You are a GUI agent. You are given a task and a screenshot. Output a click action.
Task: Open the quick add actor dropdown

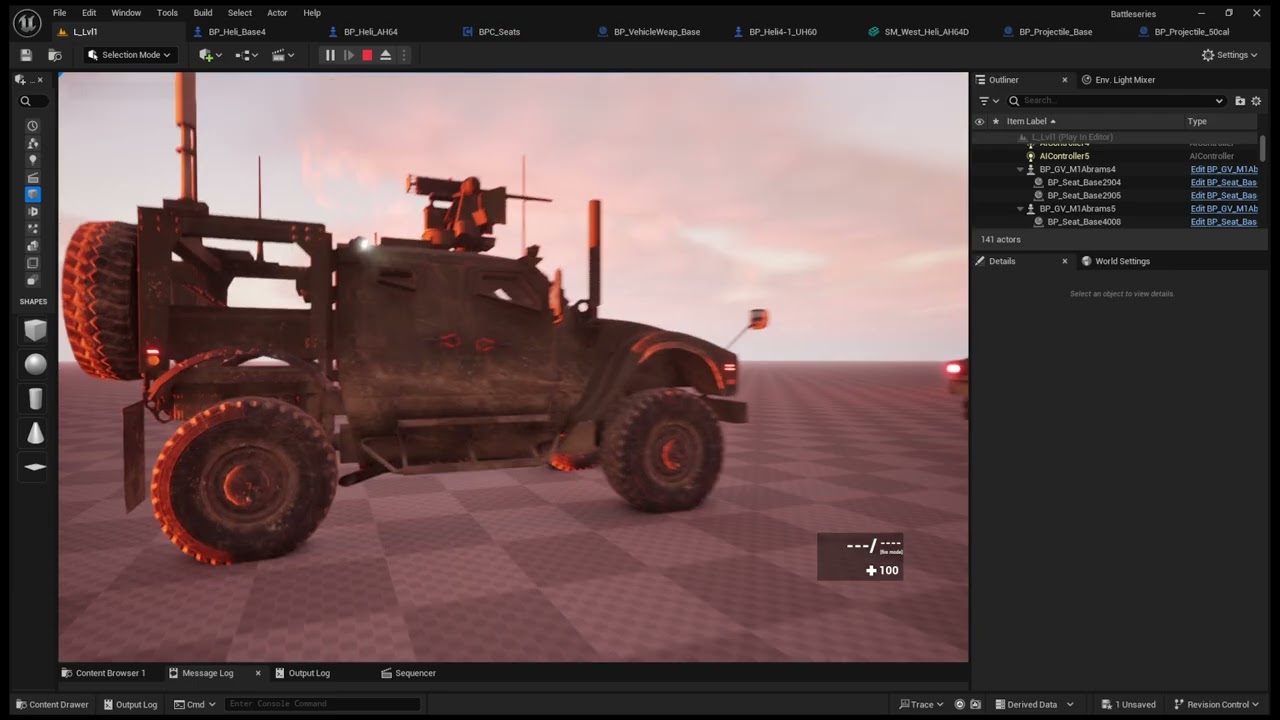[x=210, y=55]
